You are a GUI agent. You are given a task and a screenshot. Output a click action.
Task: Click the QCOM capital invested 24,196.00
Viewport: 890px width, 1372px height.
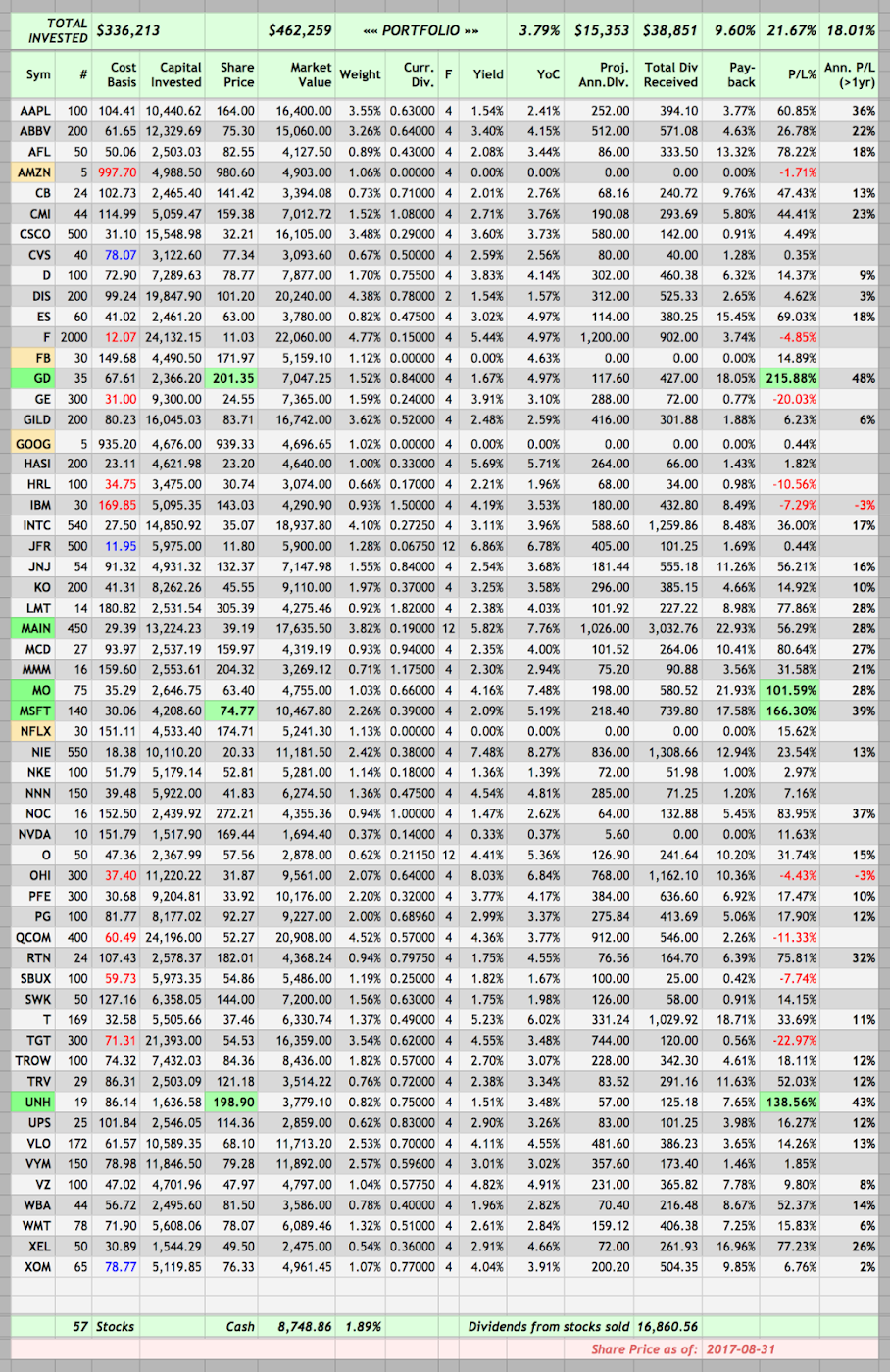coord(173,937)
